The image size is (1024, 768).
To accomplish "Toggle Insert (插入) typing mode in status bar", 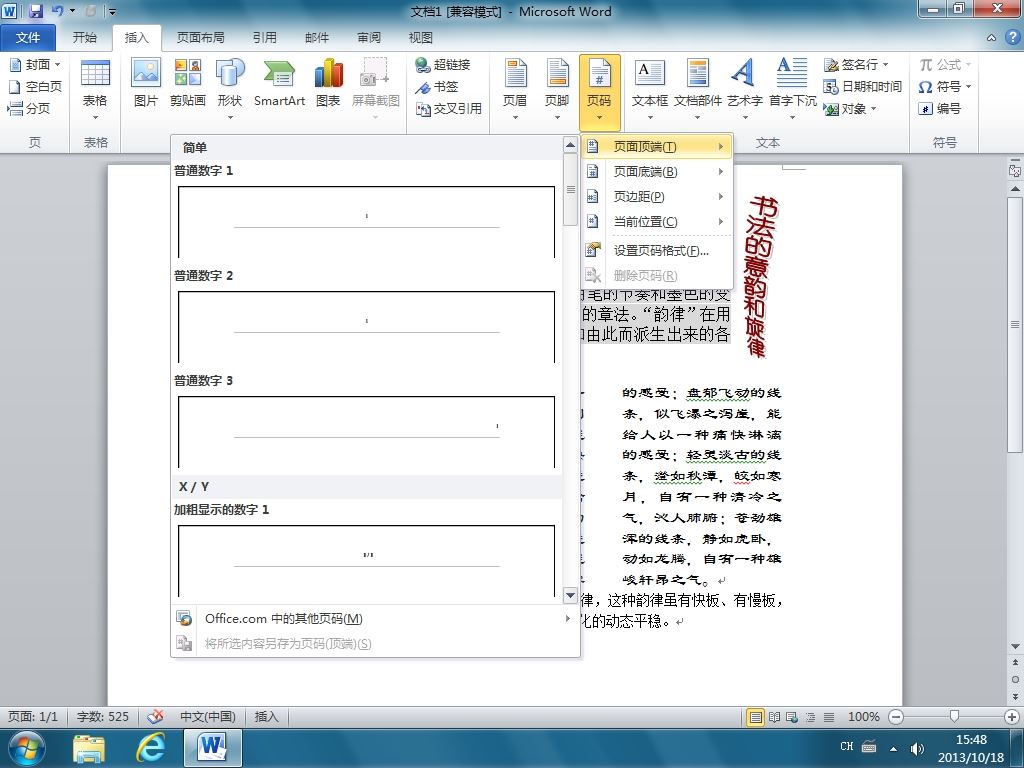I will [x=266, y=716].
